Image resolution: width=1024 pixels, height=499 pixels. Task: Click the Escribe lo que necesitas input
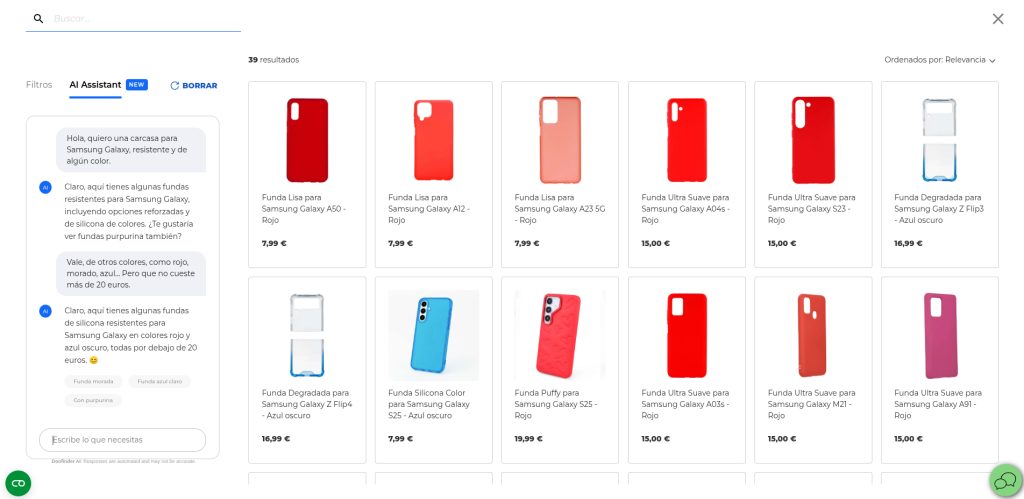coord(122,440)
